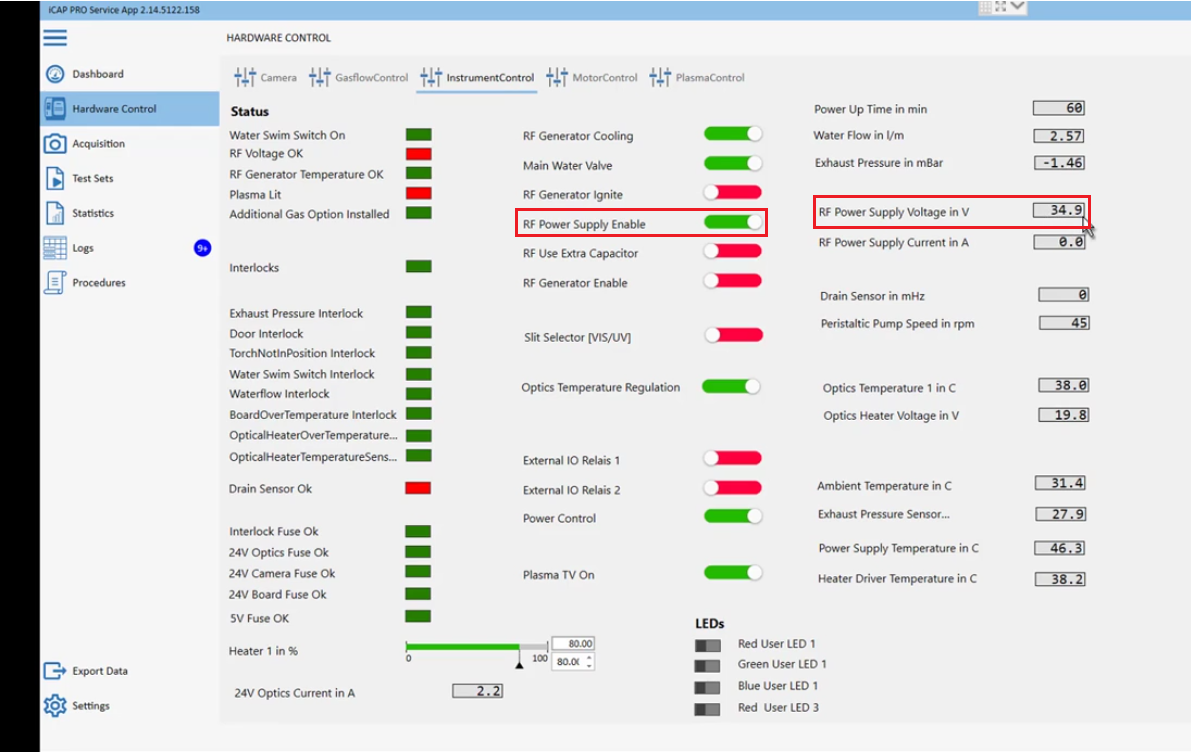This screenshot has width=1191, height=753.
Task: Switch on Red User LED 1
Action: [x=707, y=645]
